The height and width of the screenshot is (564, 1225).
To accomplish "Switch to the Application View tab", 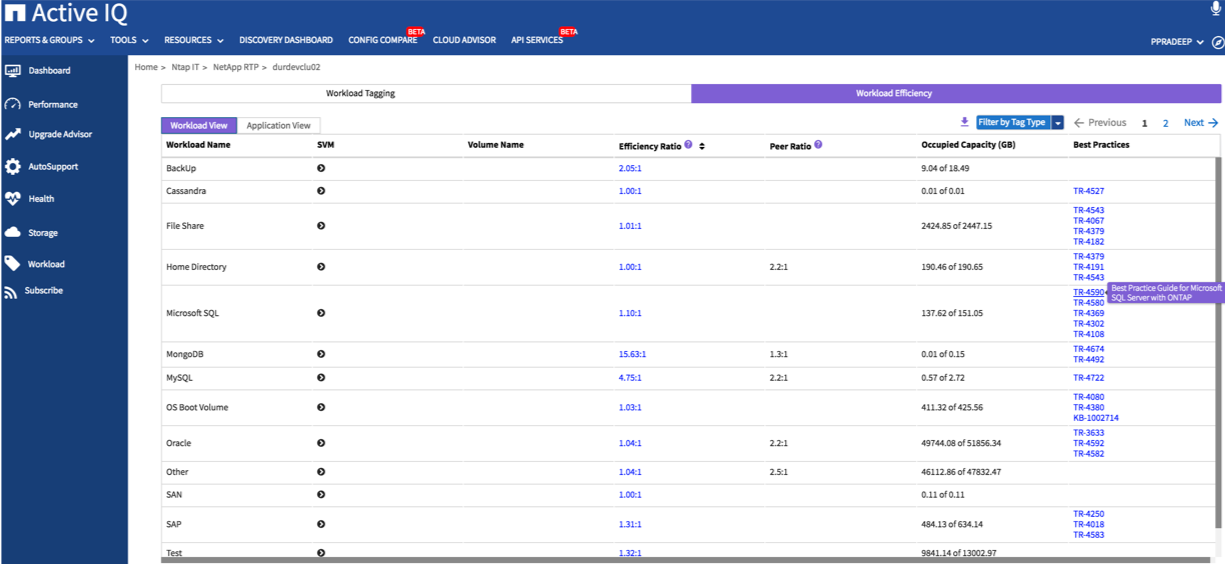I will [278, 126].
